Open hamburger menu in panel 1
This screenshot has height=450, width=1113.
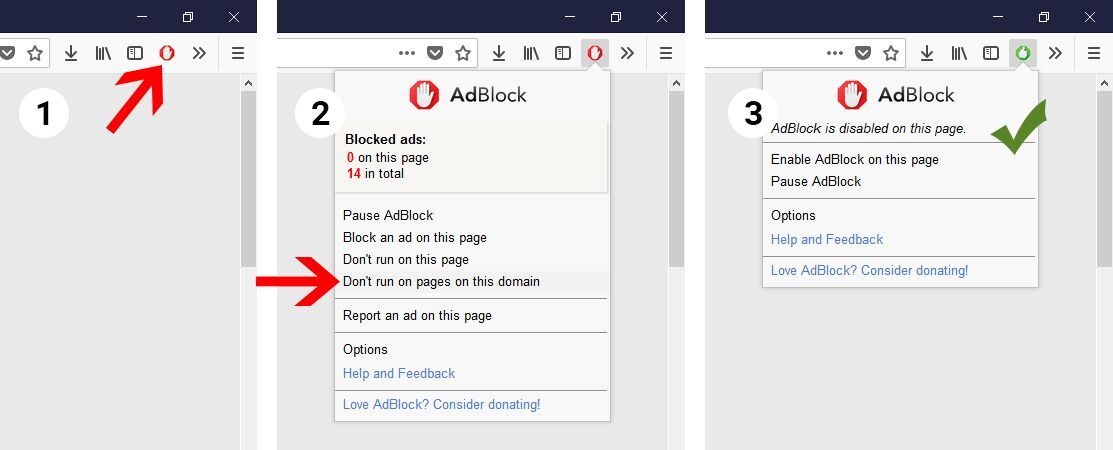238,53
